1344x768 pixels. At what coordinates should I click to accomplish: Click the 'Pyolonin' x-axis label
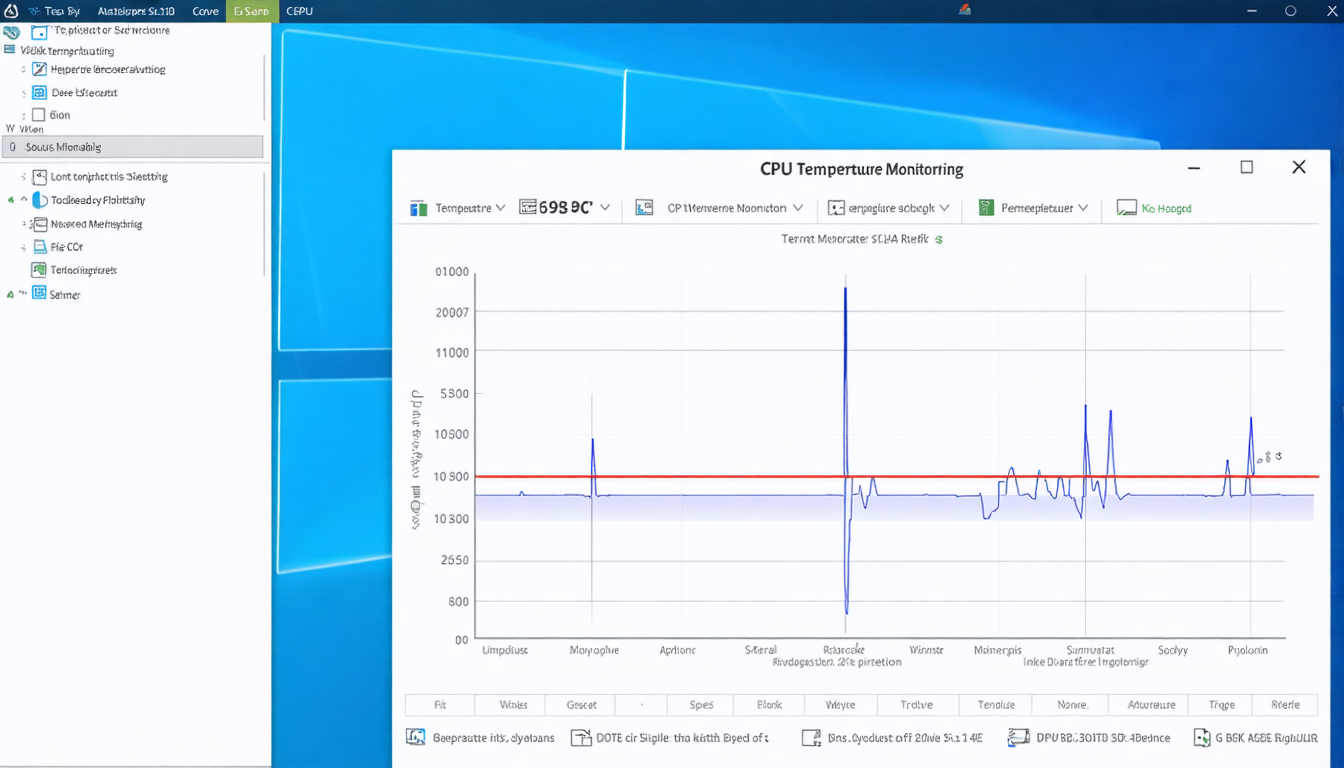(1248, 650)
